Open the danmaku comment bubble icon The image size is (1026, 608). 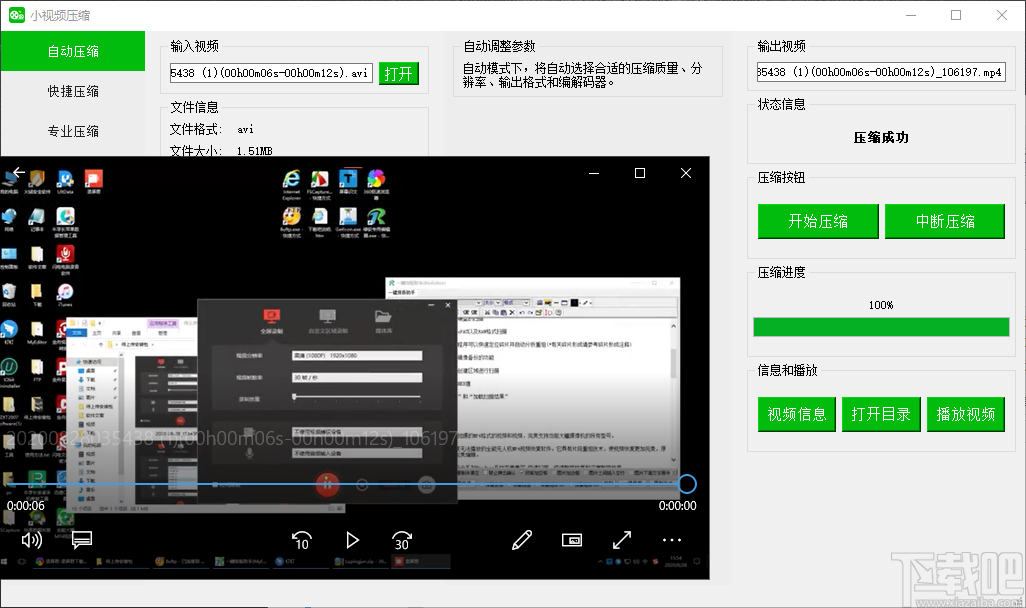coord(81,540)
